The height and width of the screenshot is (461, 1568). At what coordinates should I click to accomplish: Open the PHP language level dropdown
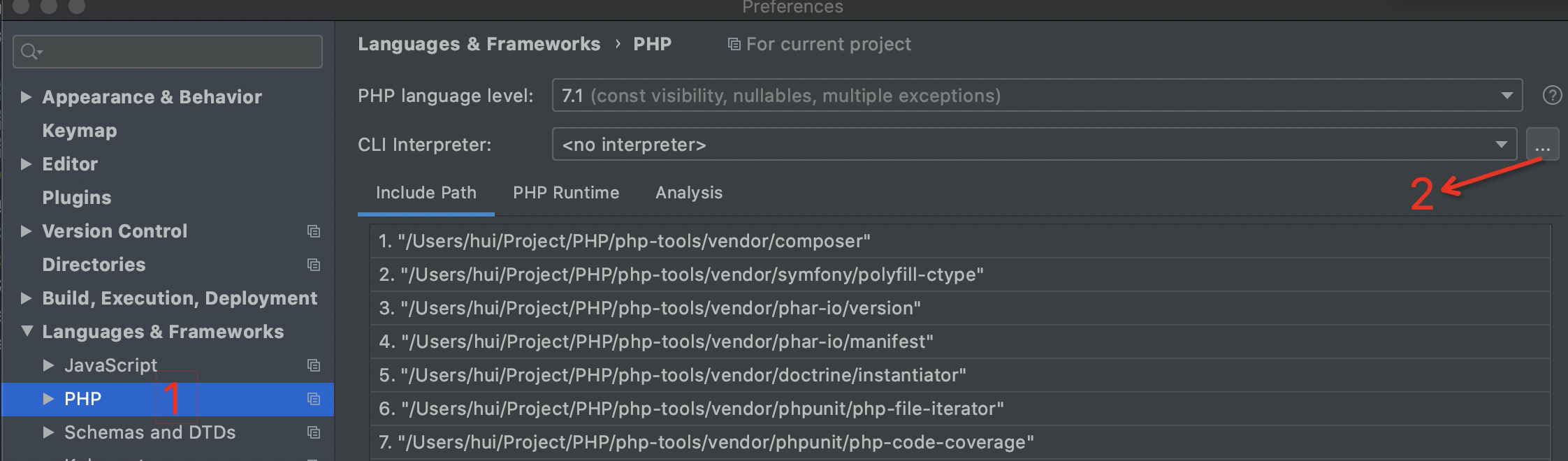pyautogui.click(x=1506, y=96)
